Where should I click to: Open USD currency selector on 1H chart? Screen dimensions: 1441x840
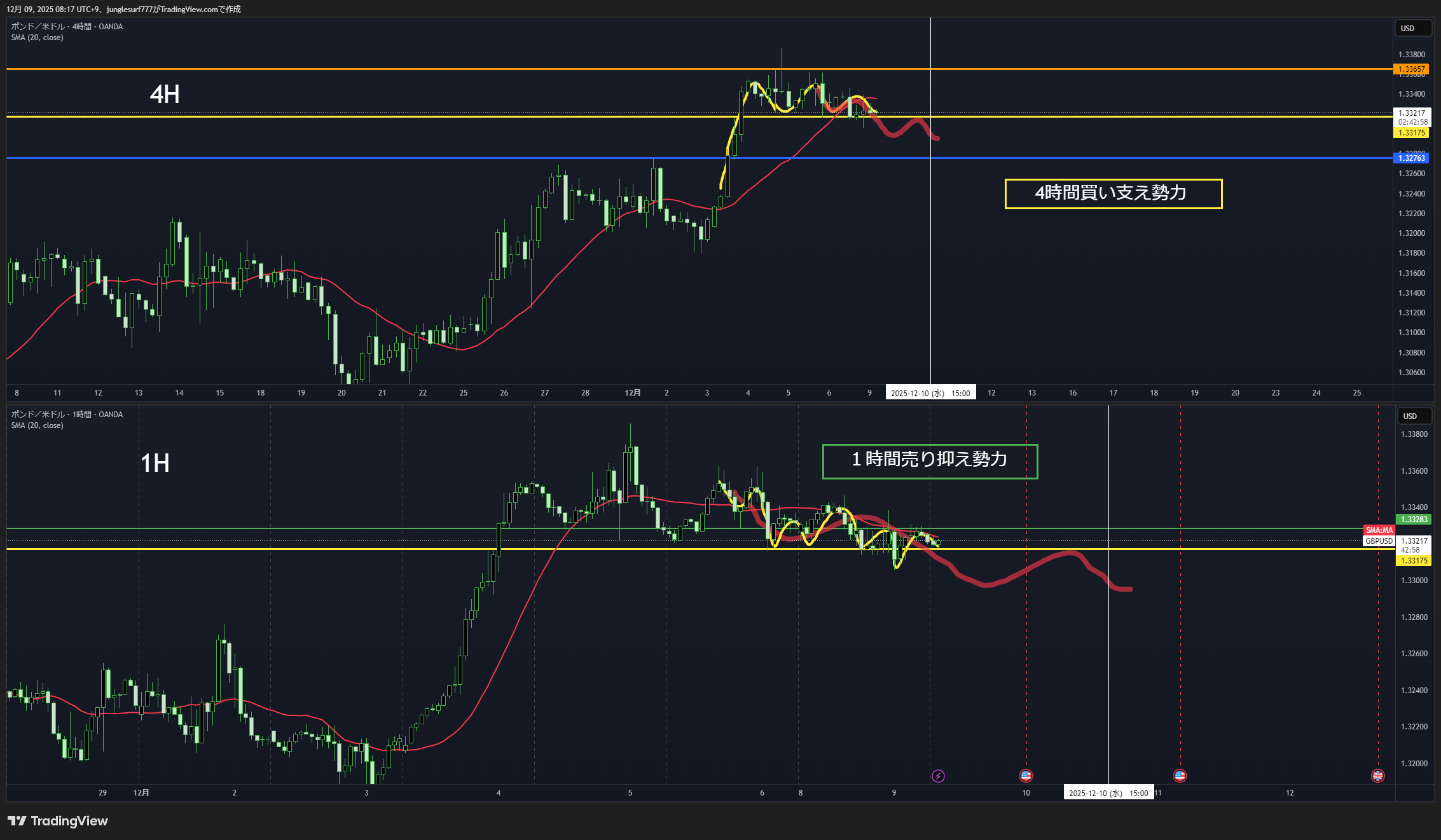coord(1414,417)
